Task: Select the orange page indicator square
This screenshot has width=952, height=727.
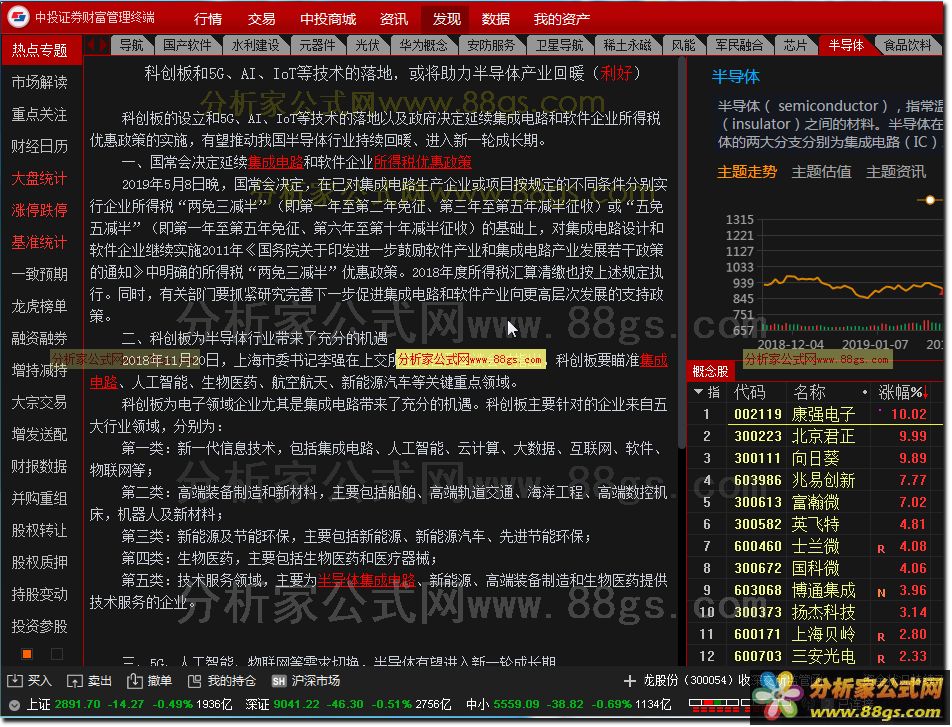Action: point(27,654)
